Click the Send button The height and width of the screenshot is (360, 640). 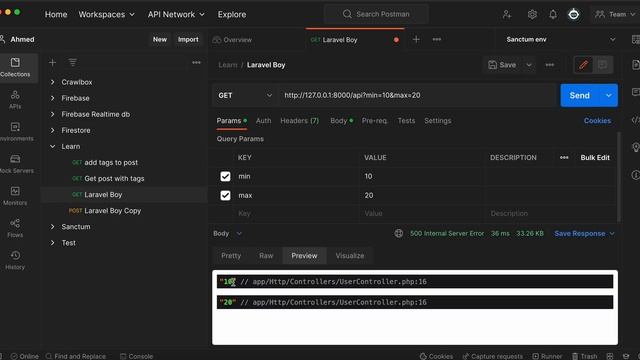point(580,96)
